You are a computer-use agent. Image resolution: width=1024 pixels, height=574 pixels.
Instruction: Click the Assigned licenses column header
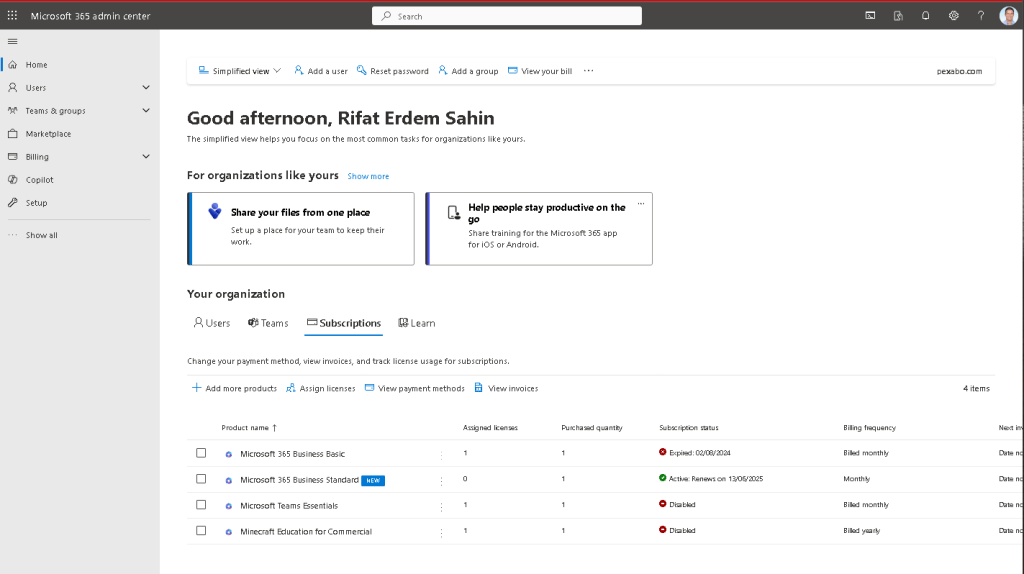(x=490, y=428)
